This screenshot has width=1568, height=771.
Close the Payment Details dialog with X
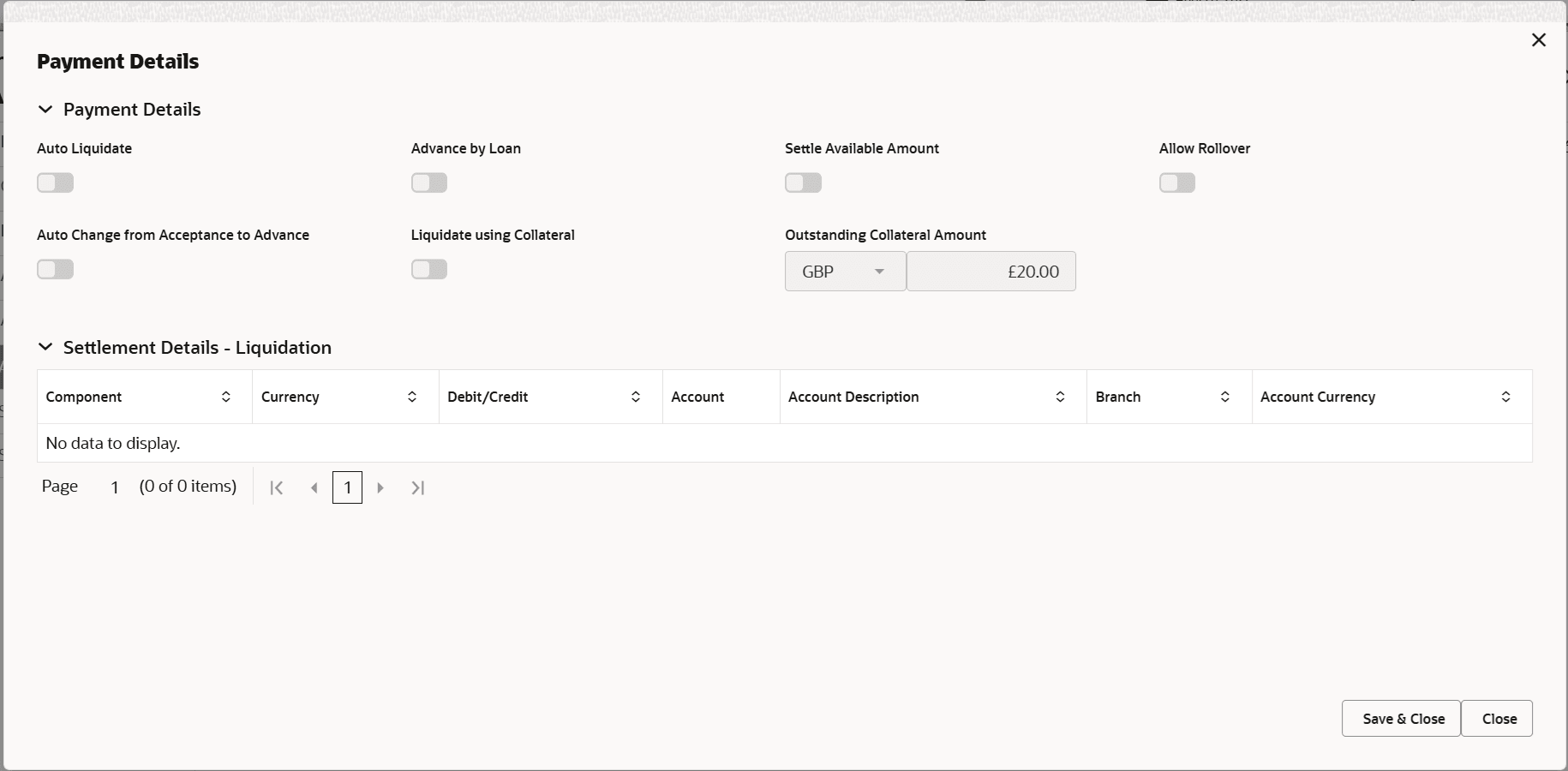pyautogui.click(x=1538, y=39)
